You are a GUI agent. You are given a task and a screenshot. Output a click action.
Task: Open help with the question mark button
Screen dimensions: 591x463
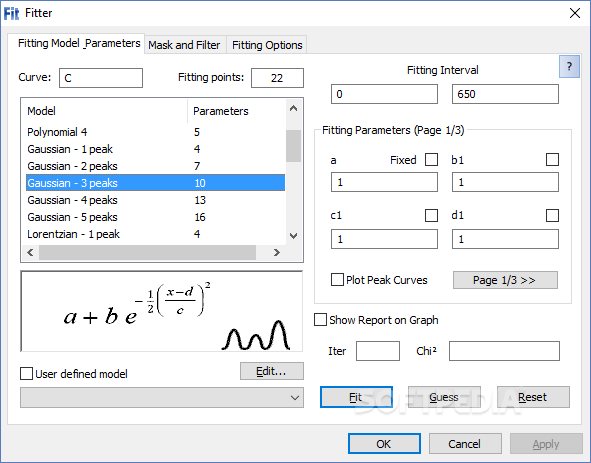point(569,66)
